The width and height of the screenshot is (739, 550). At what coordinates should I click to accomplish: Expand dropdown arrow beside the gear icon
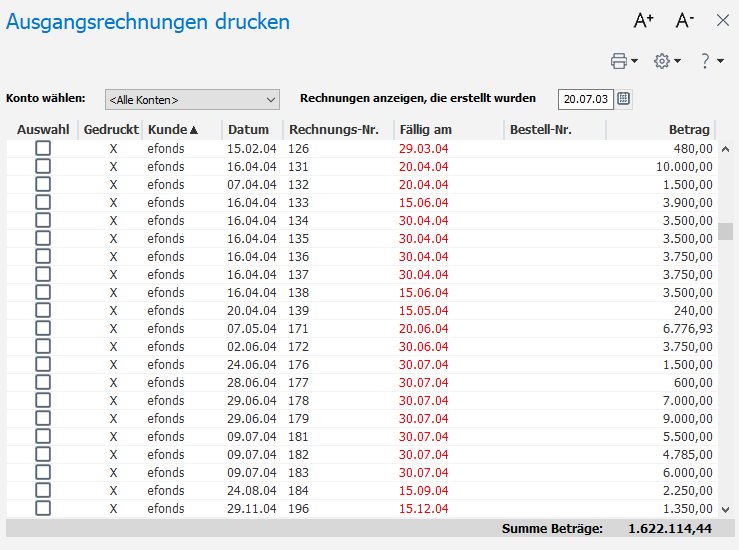[678, 62]
